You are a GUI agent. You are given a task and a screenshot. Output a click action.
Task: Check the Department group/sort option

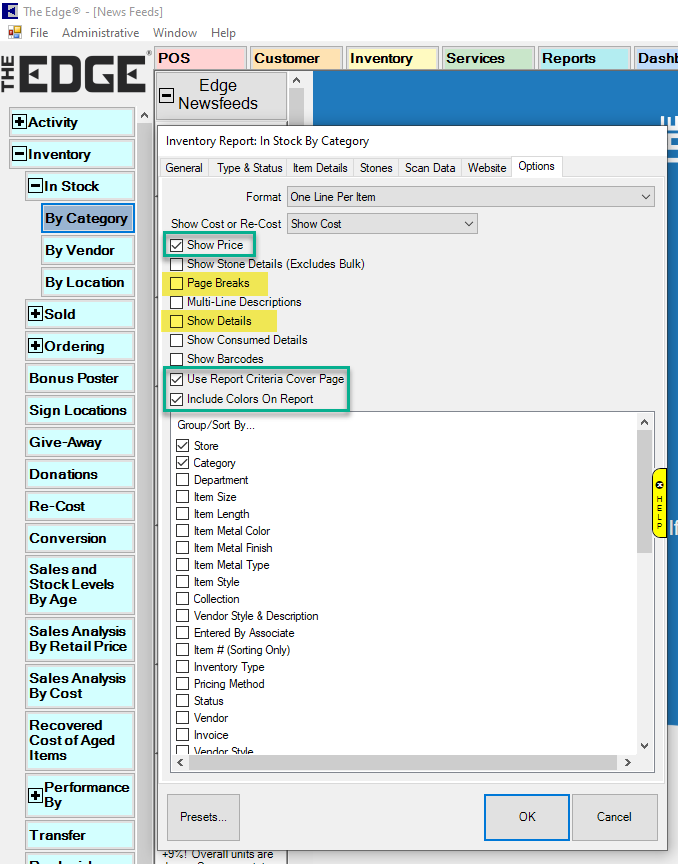click(182, 480)
